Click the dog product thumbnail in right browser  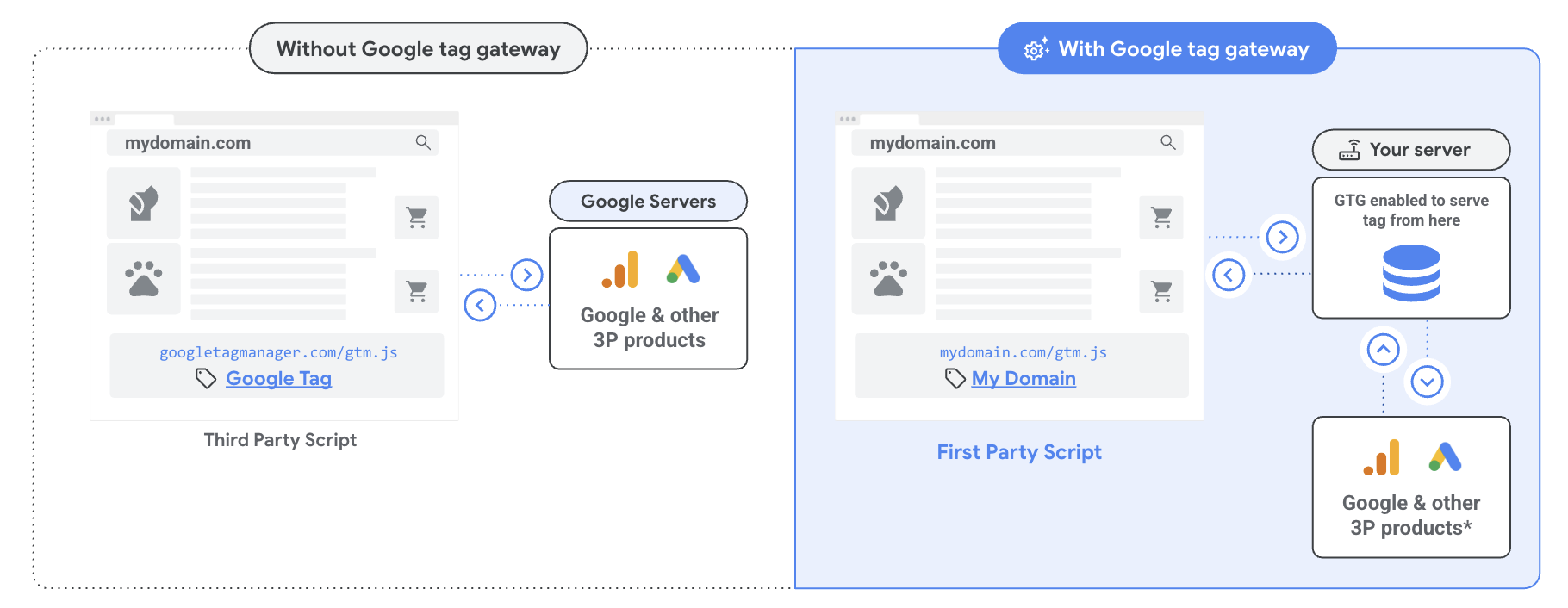coord(888,203)
